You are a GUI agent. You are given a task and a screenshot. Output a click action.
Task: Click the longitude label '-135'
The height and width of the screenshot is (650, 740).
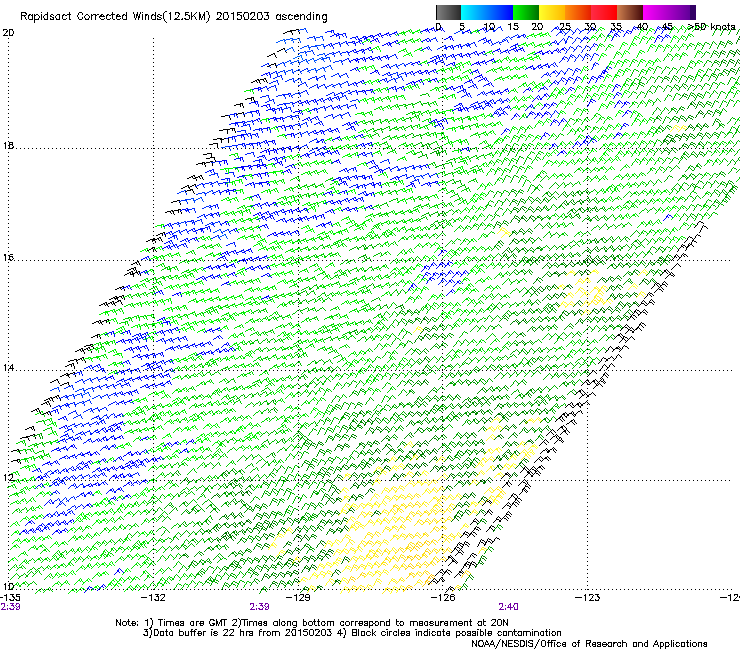[10, 598]
